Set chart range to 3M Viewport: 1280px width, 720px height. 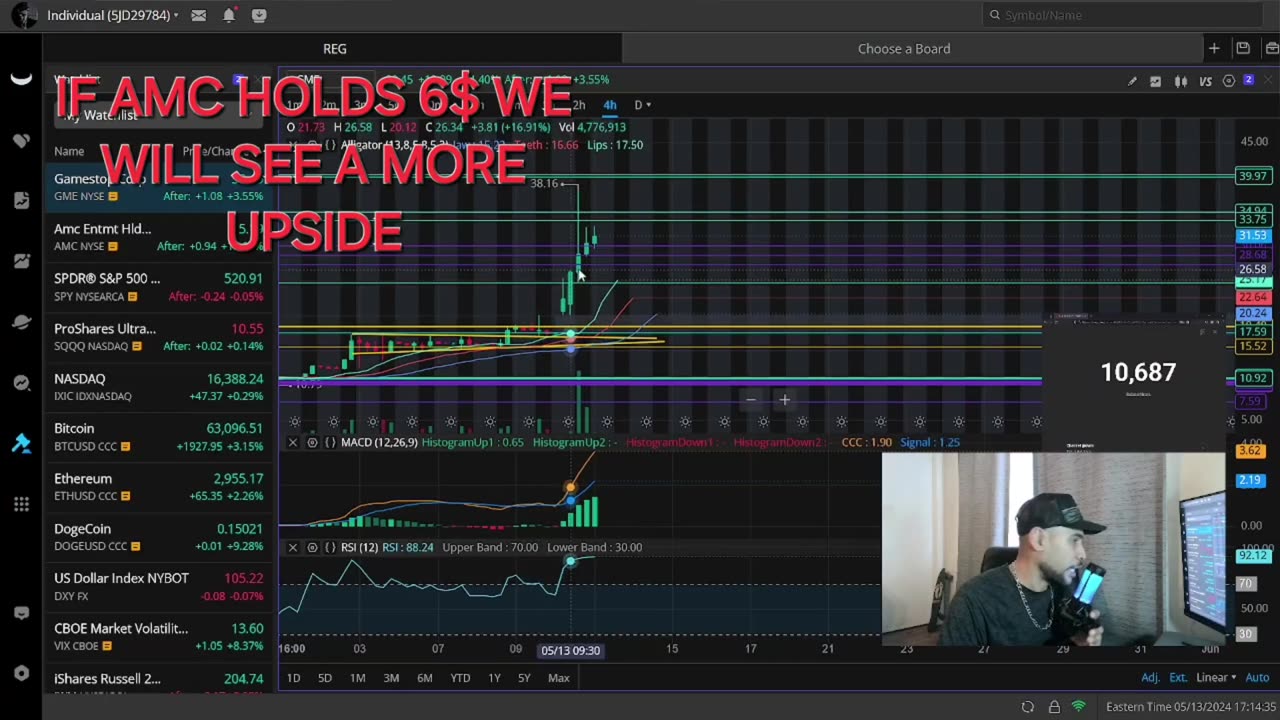tap(391, 678)
